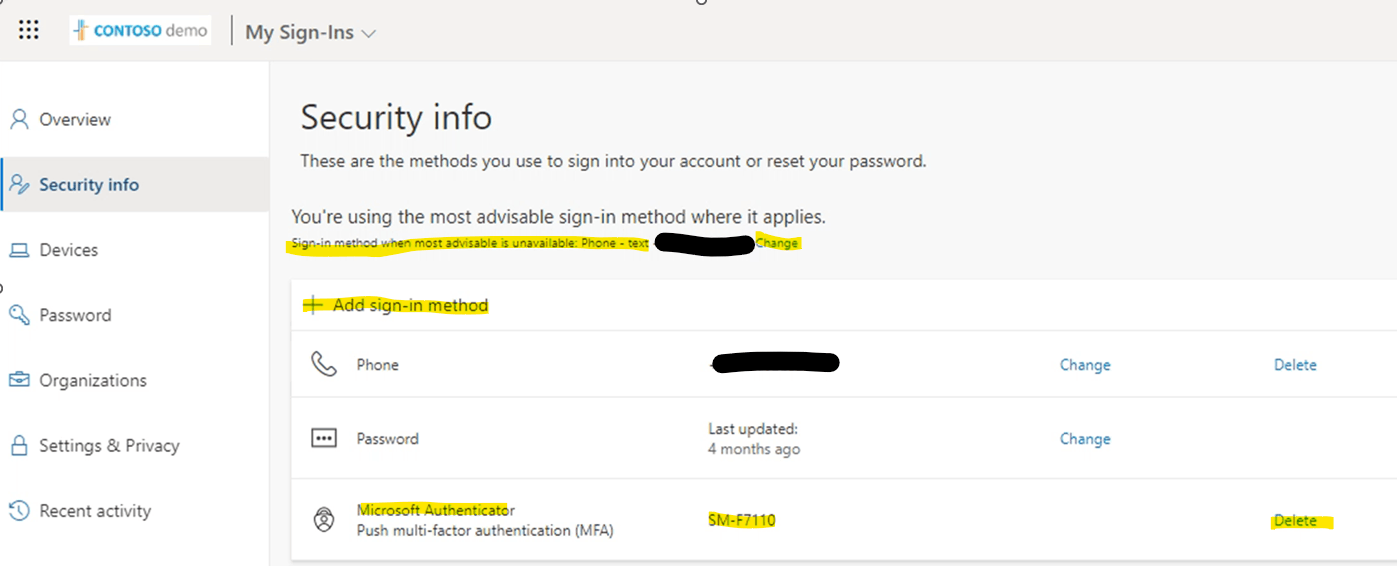Screen dimensions: 1397x566
Task: Click the Phone handset icon in list
Action: [x=324, y=365]
